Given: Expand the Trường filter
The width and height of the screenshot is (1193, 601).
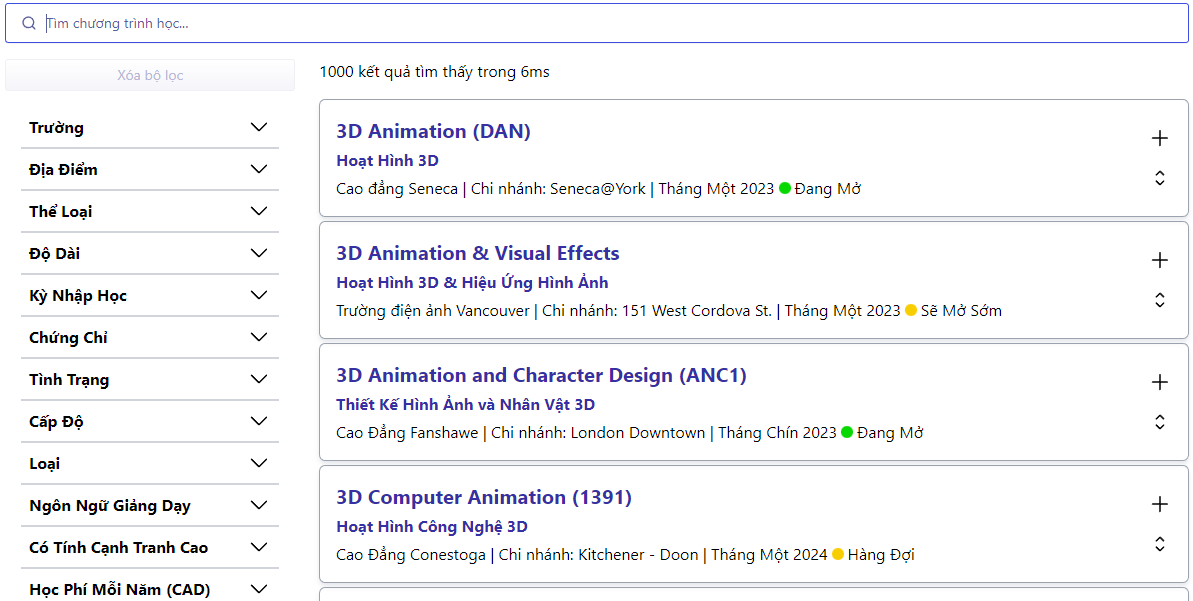Looking at the screenshot, I should tap(150, 127).
